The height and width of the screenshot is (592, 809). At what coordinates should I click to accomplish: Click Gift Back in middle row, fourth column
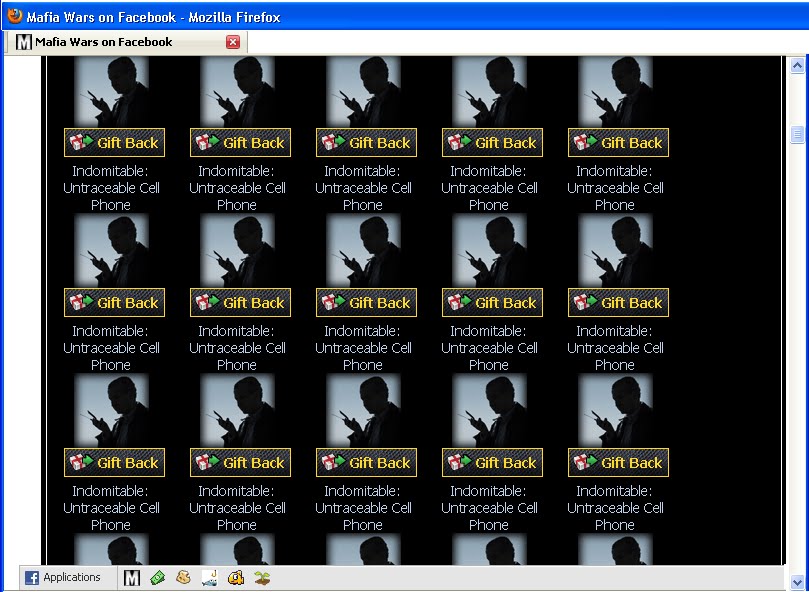492,302
